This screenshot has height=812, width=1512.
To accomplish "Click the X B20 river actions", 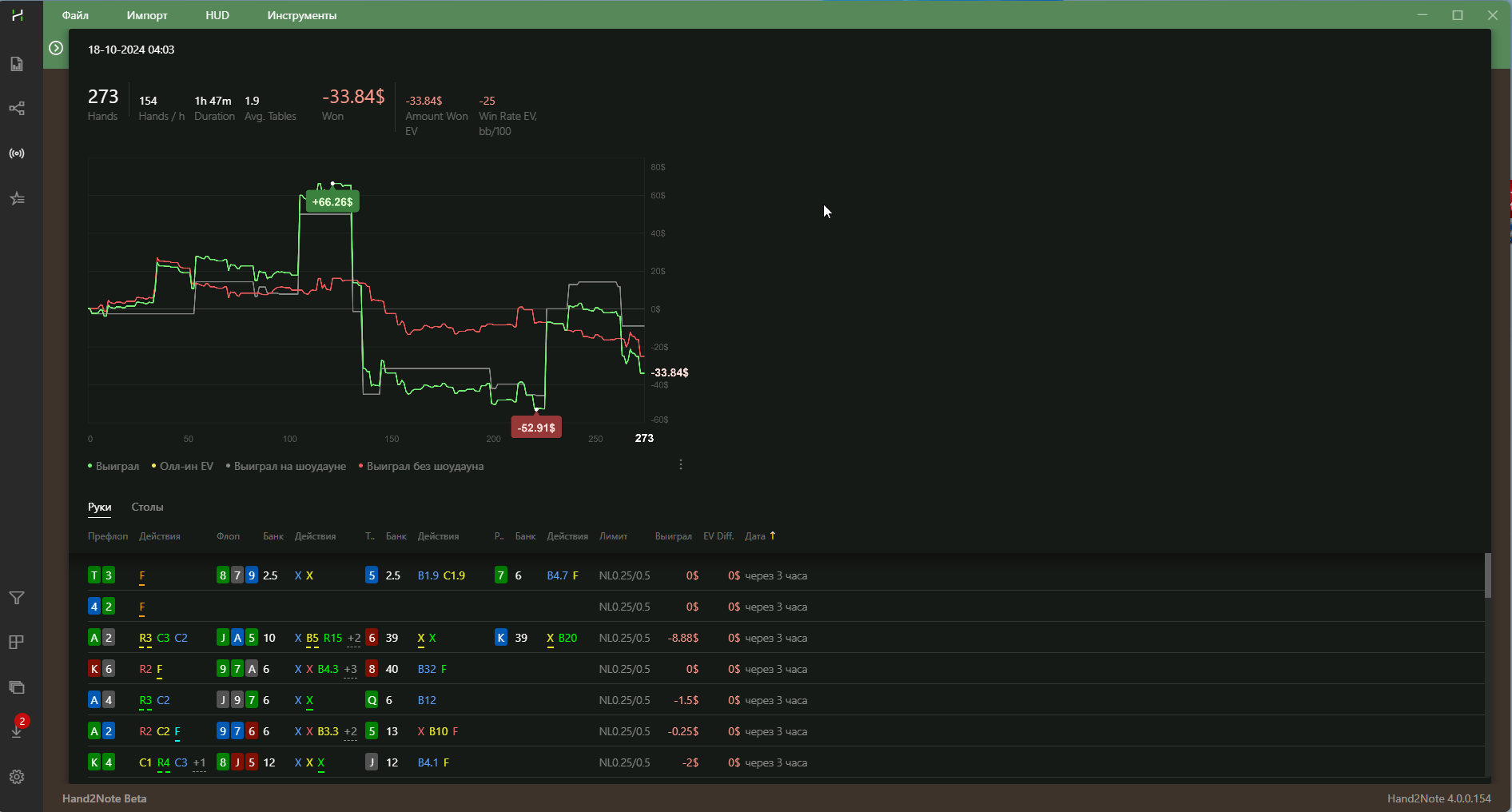I will 562,638.
